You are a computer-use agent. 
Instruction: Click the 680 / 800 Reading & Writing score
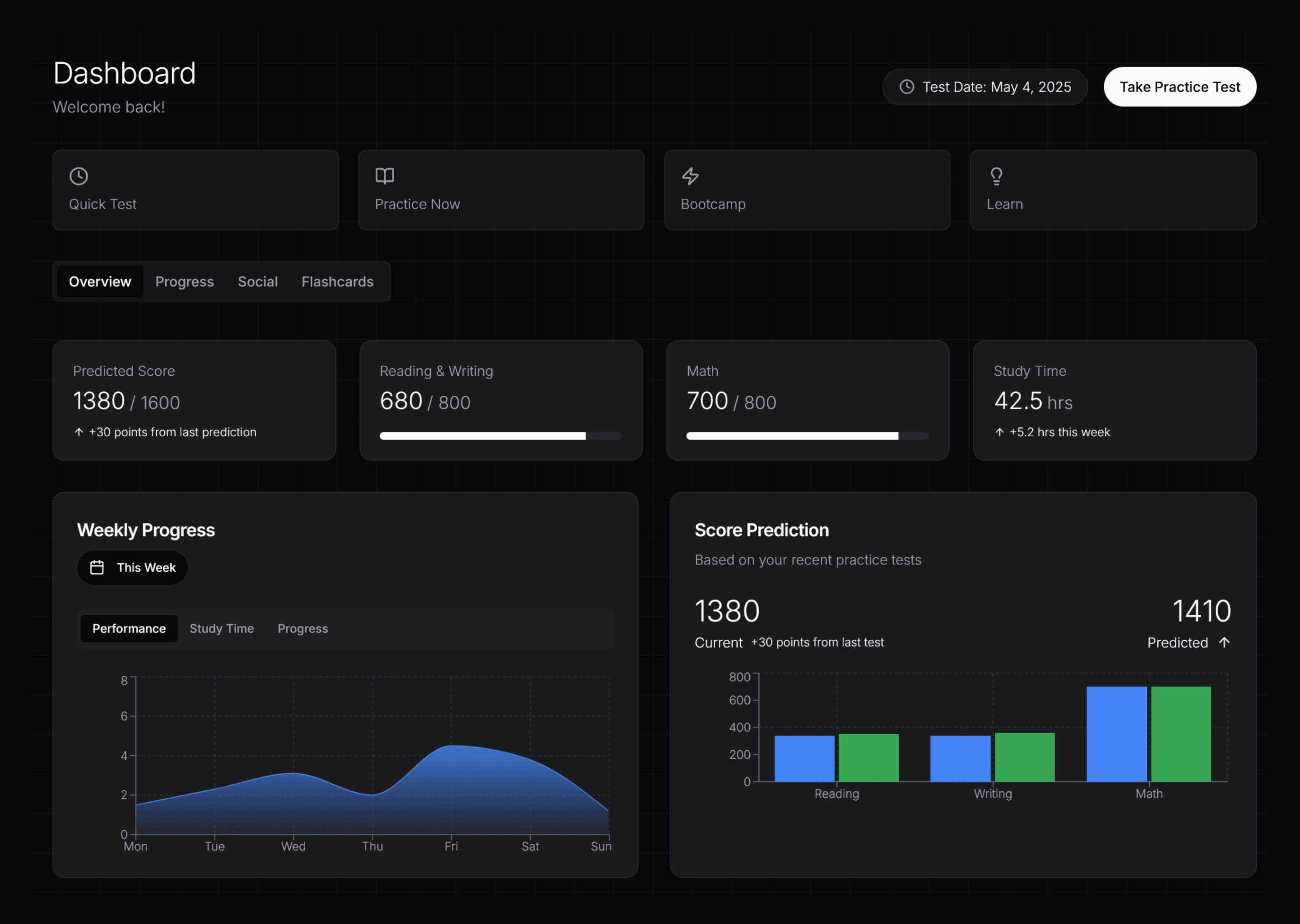click(x=425, y=401)
